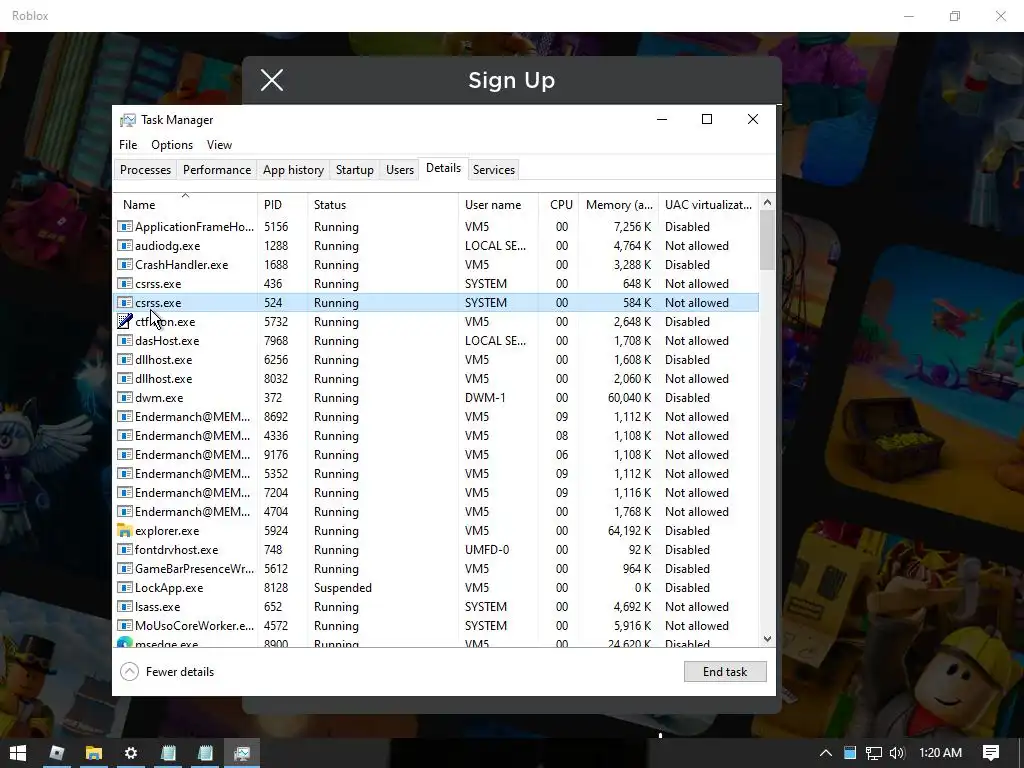The height and width of the screenshot is (768, 1024).
Task: Click the End task button
Action: (x=725, y=671)
